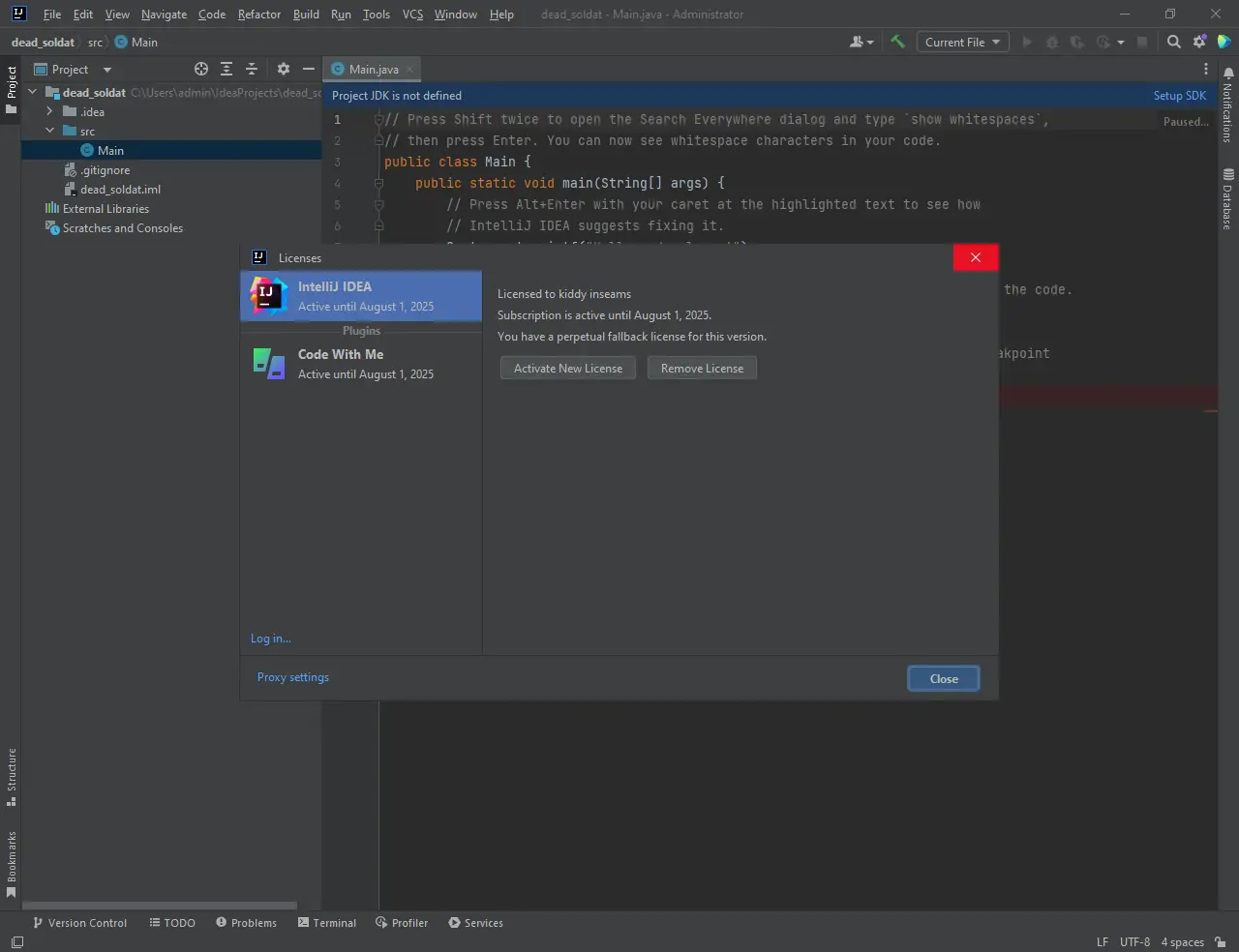This screenshot has height=952, width=1239.
Task: Select Code With Me license entry
Action: click(360, 364)
